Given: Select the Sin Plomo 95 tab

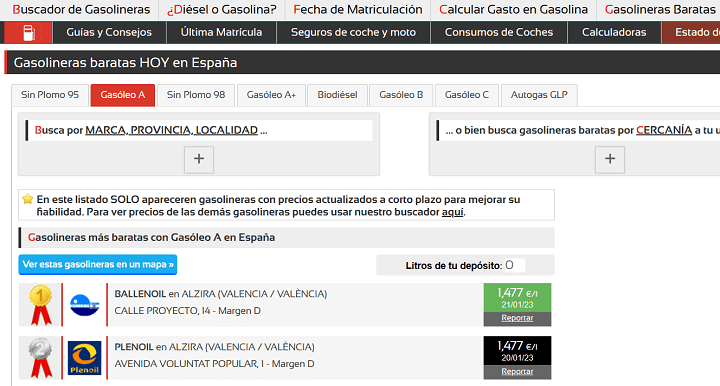Looking at the screenshot, I should [50, 95].
